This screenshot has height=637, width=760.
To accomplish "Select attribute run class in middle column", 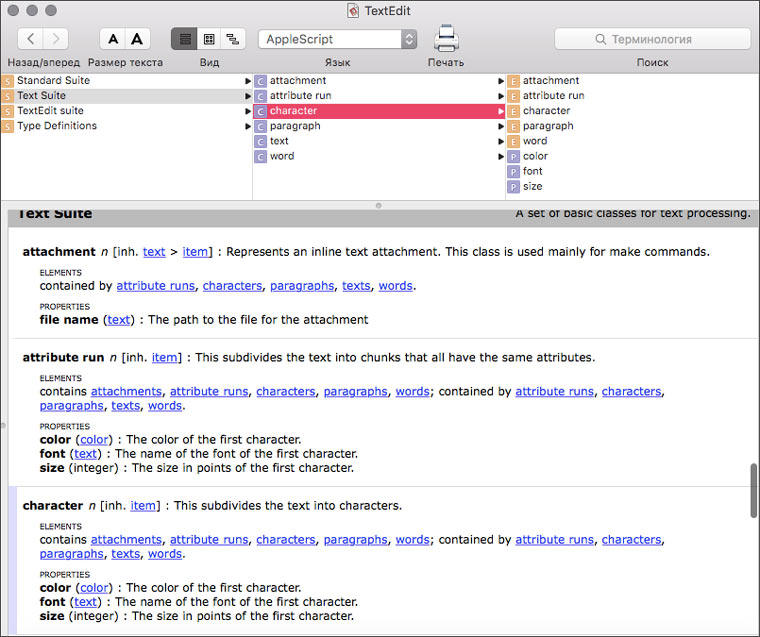I will [x=379, y=96].
